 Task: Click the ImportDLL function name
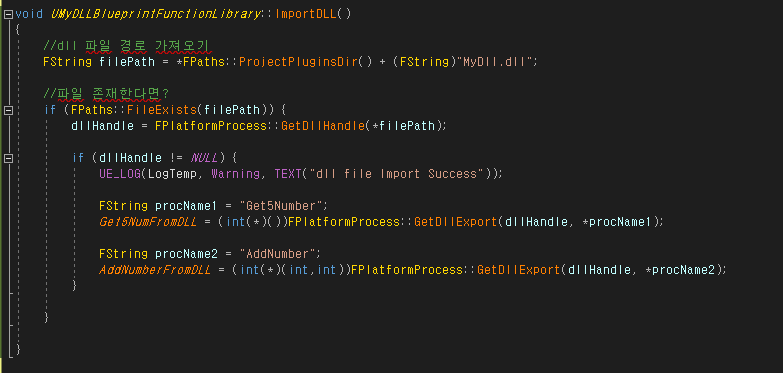click(306, 14)
